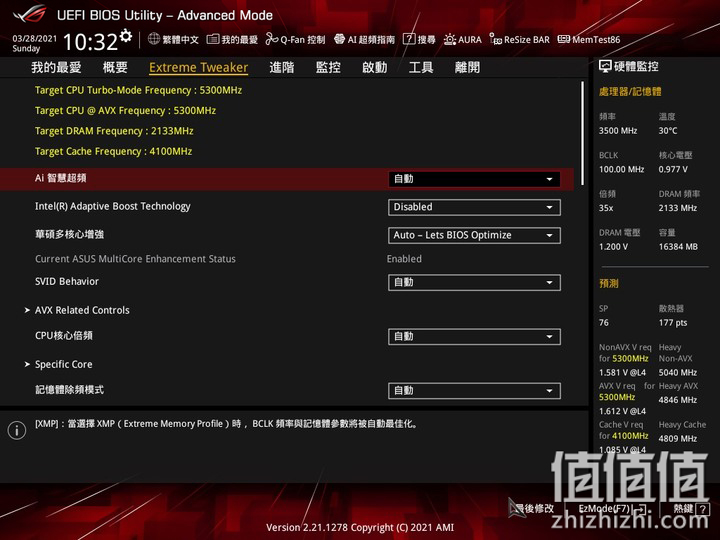This screenshot has height=540, width=720.
Task: Click the ROG logo icon
Action: tap(30, 14)
